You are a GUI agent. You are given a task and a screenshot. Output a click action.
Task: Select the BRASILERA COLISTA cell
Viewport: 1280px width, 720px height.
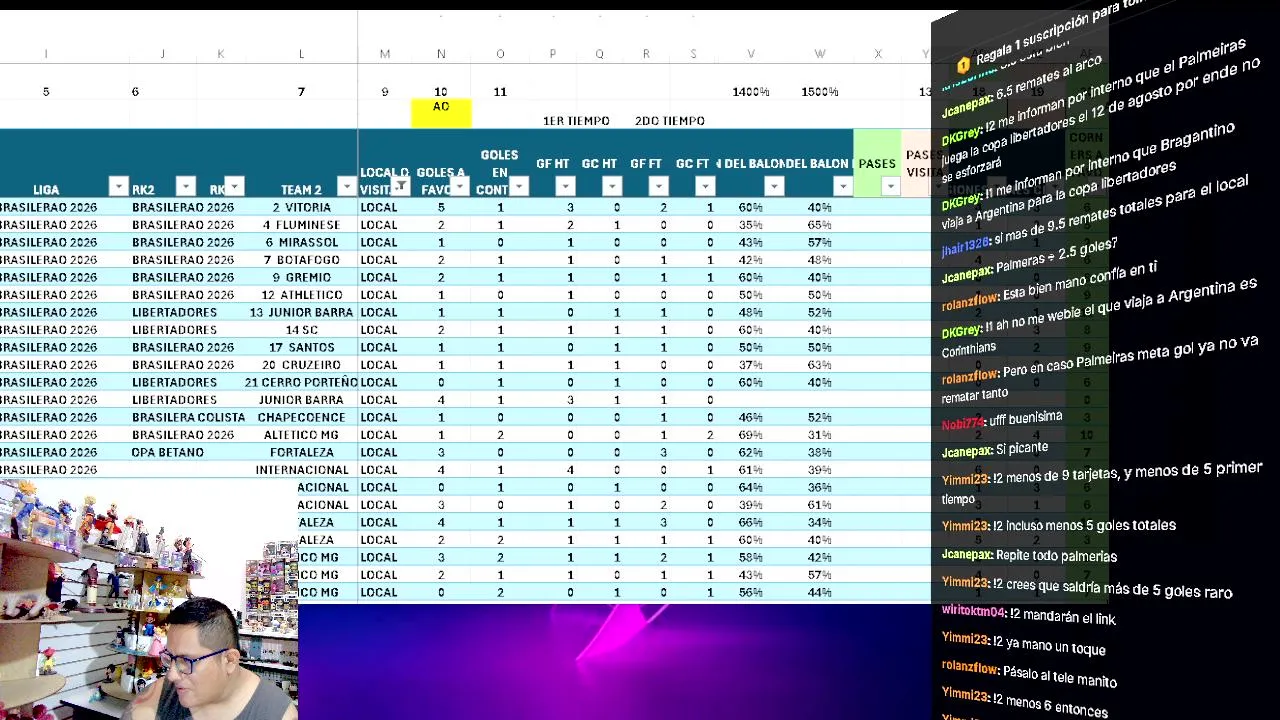point(188,417)
